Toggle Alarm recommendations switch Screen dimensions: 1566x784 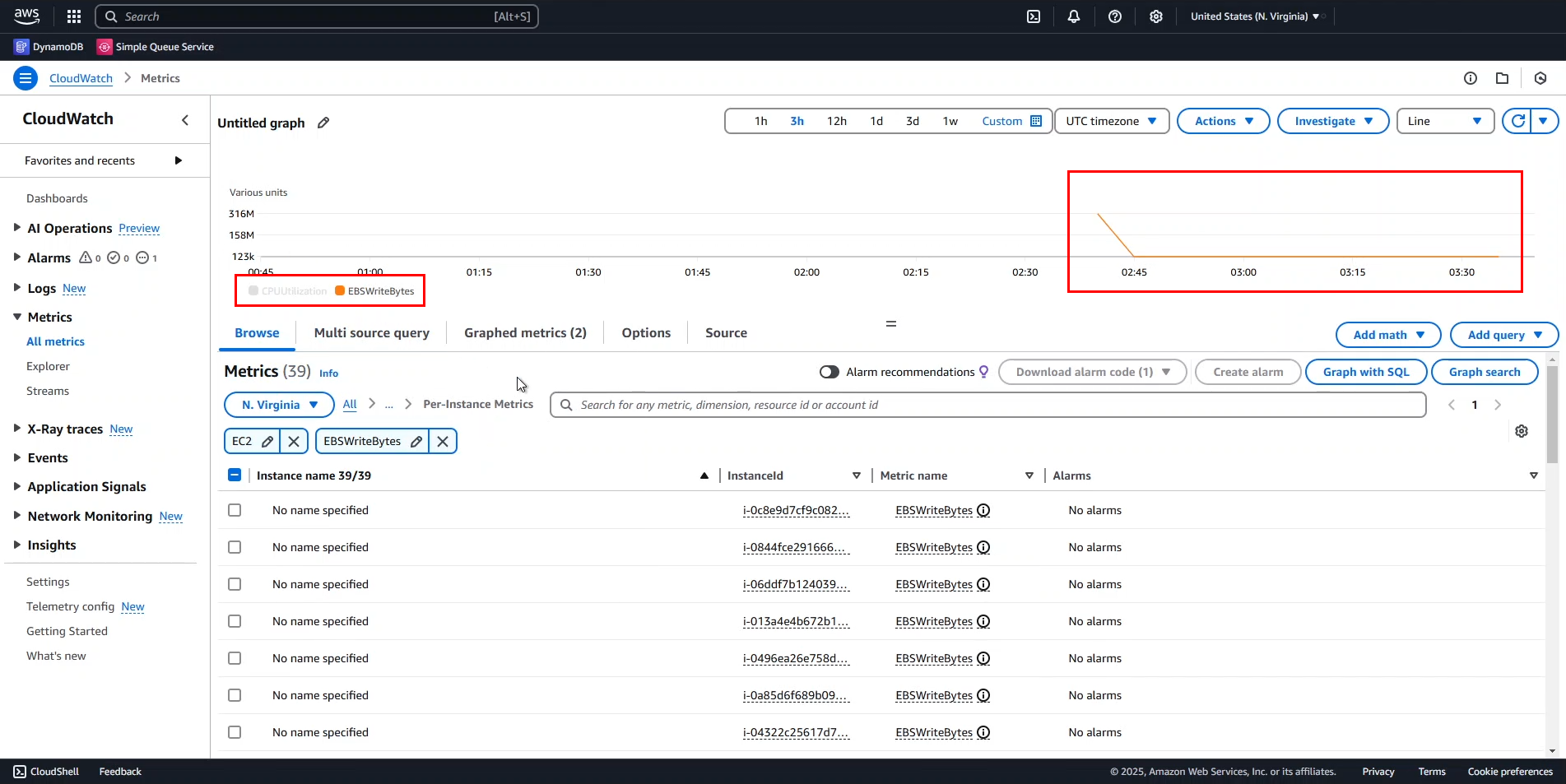coord(829,372)
